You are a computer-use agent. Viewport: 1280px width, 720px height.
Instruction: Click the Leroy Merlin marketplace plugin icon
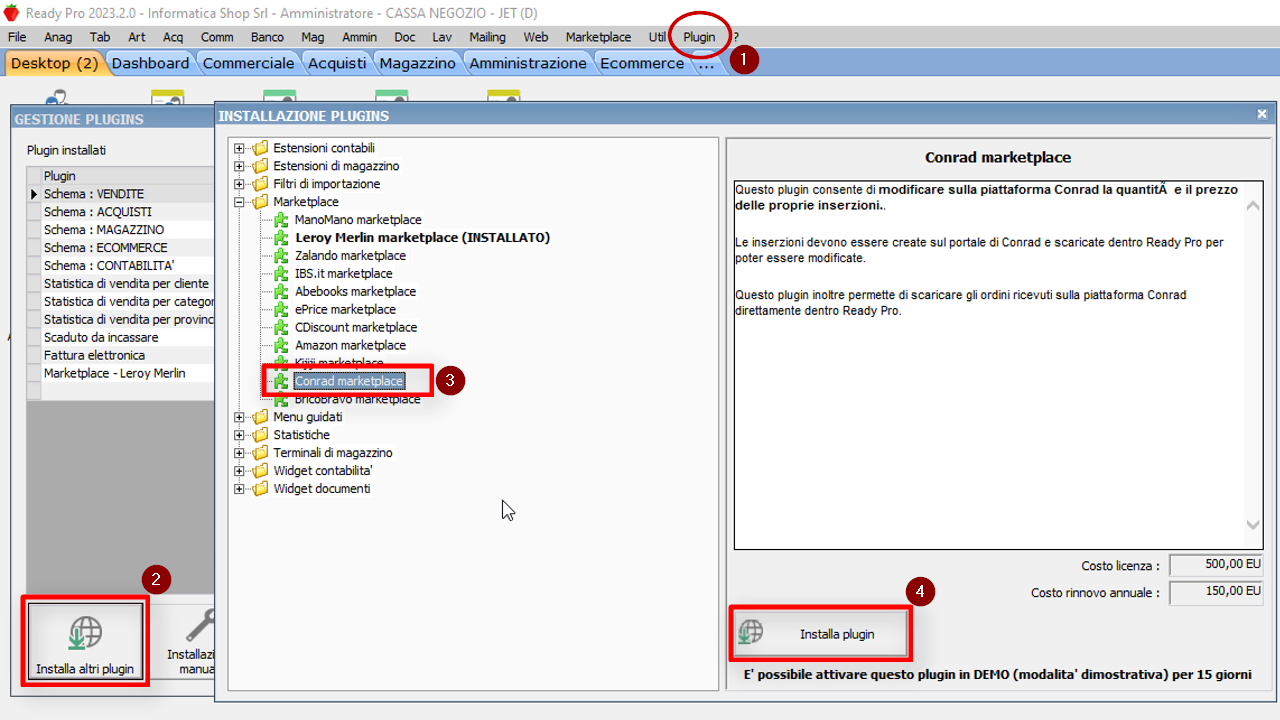tap(282, 238)
